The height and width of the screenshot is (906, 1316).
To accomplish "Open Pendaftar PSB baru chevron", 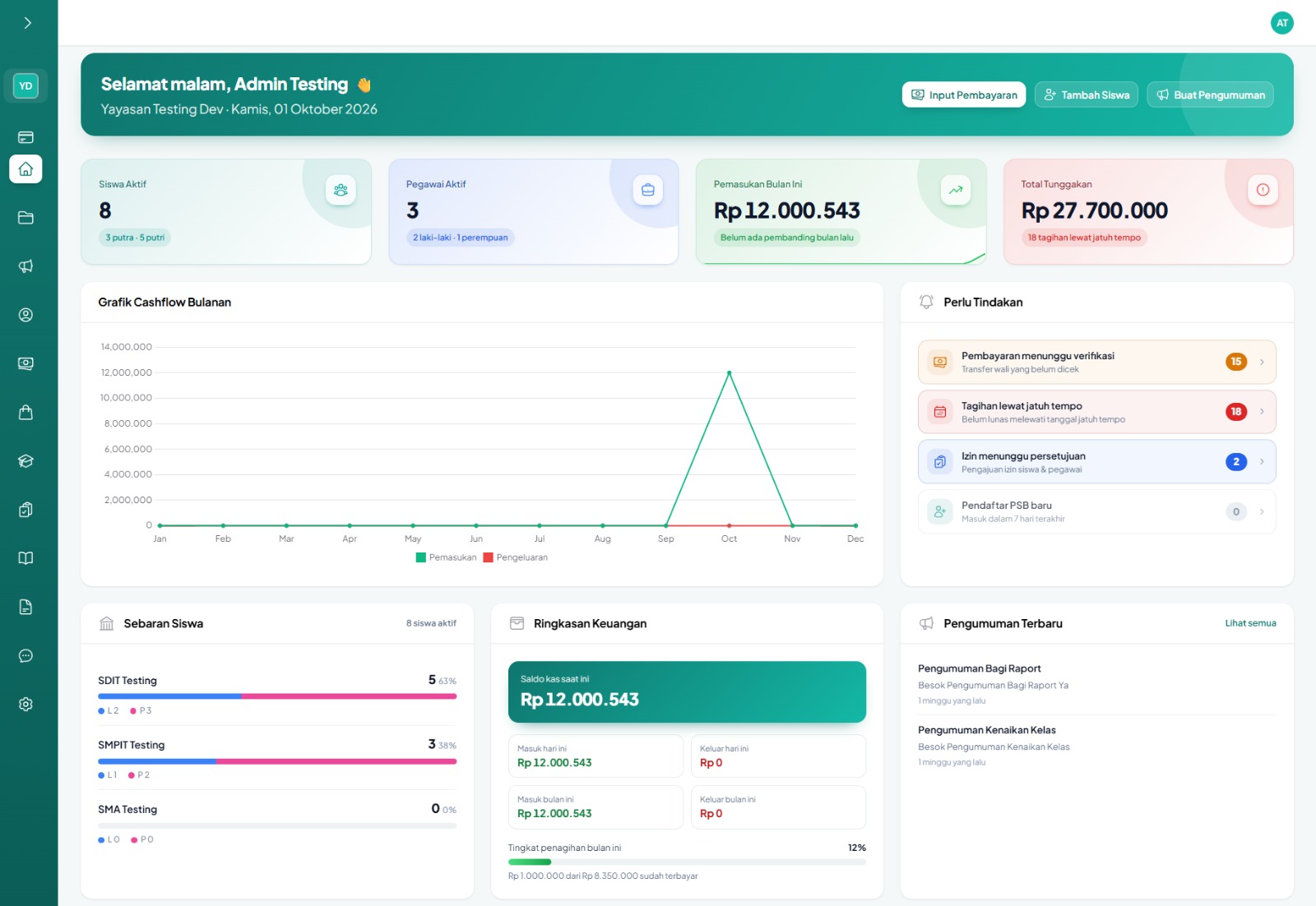I will point(1262,511).
